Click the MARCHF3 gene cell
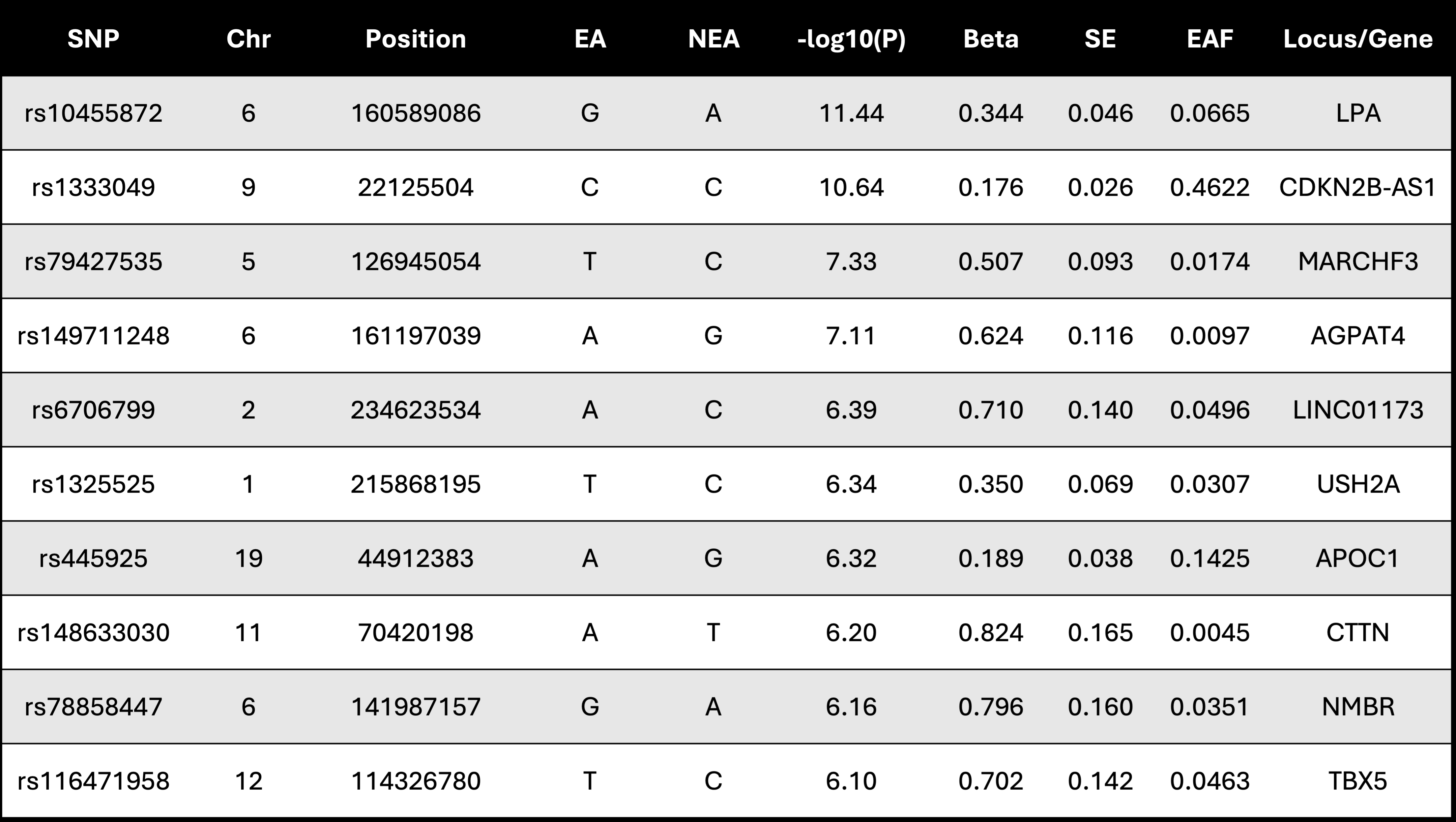Screen dimensions: 1456x822 1358,261
